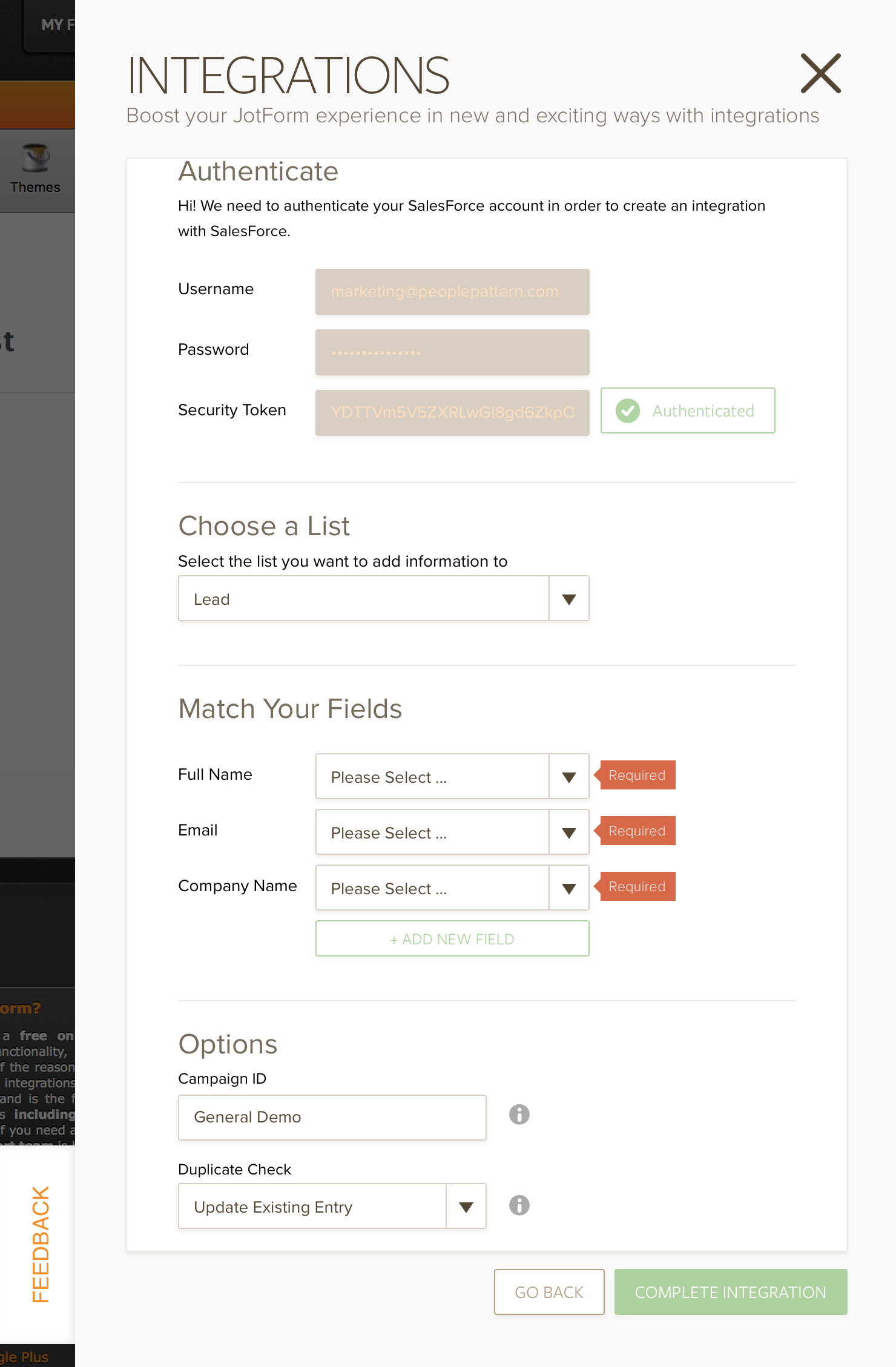Click the Required tag beside Email
This screenshot has height=1367, width=896.
pyautogui.click(x=635, y=831)
